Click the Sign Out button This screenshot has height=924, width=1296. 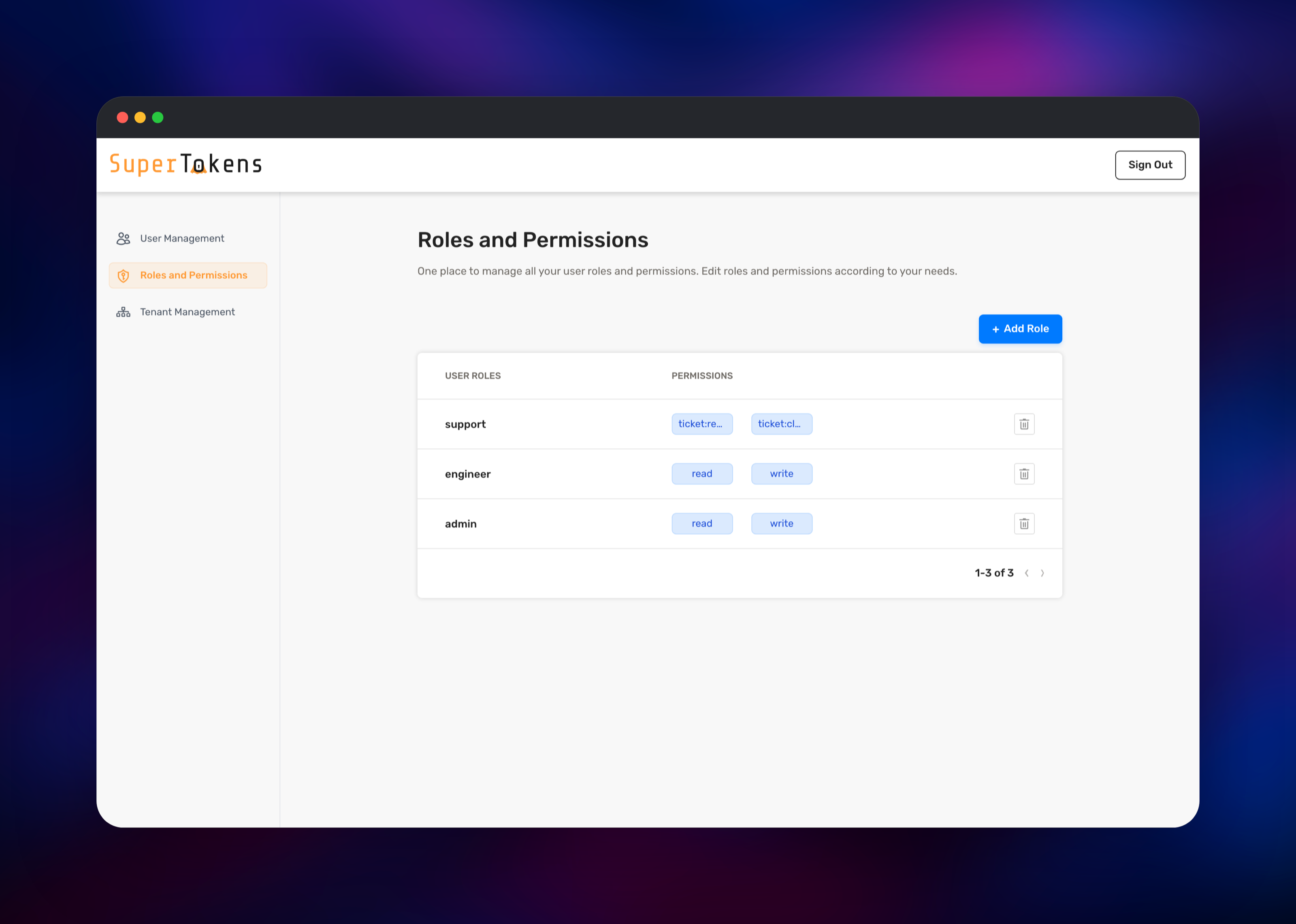point(1150,165)
